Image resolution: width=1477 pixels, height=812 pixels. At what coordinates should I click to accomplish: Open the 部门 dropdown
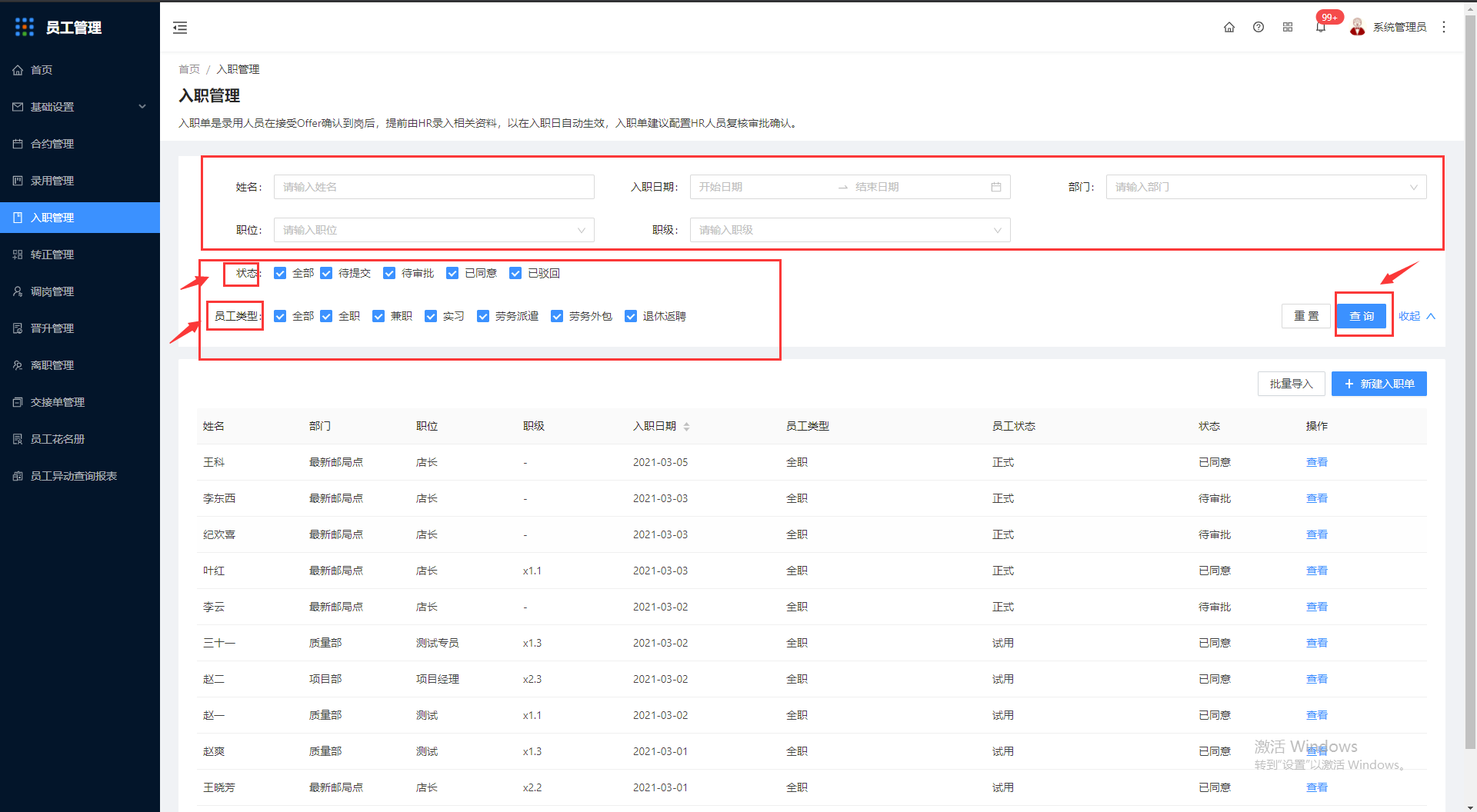[x=1266, y=187]
